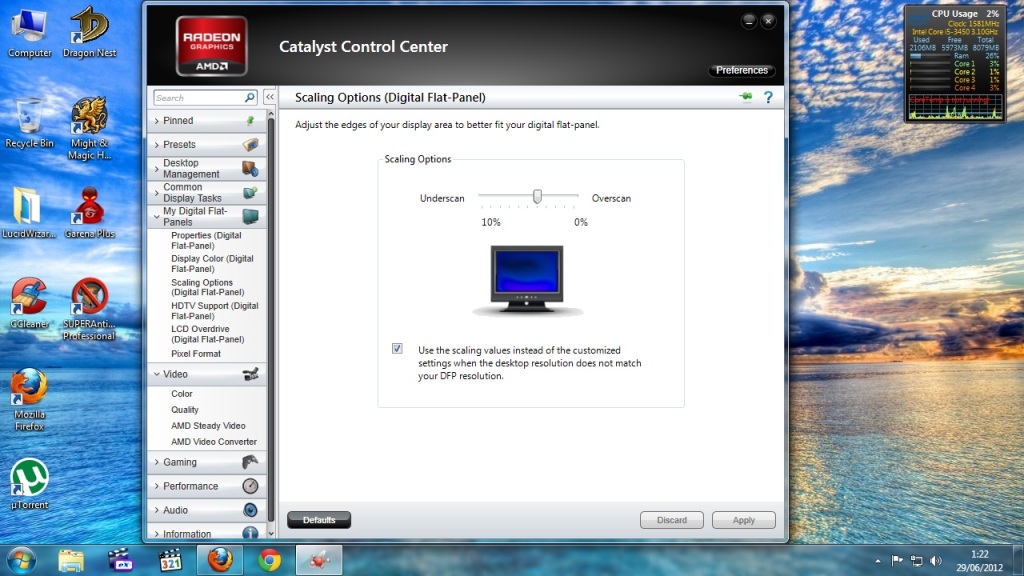Click the Gaming gamepad icon

point(250,462)
